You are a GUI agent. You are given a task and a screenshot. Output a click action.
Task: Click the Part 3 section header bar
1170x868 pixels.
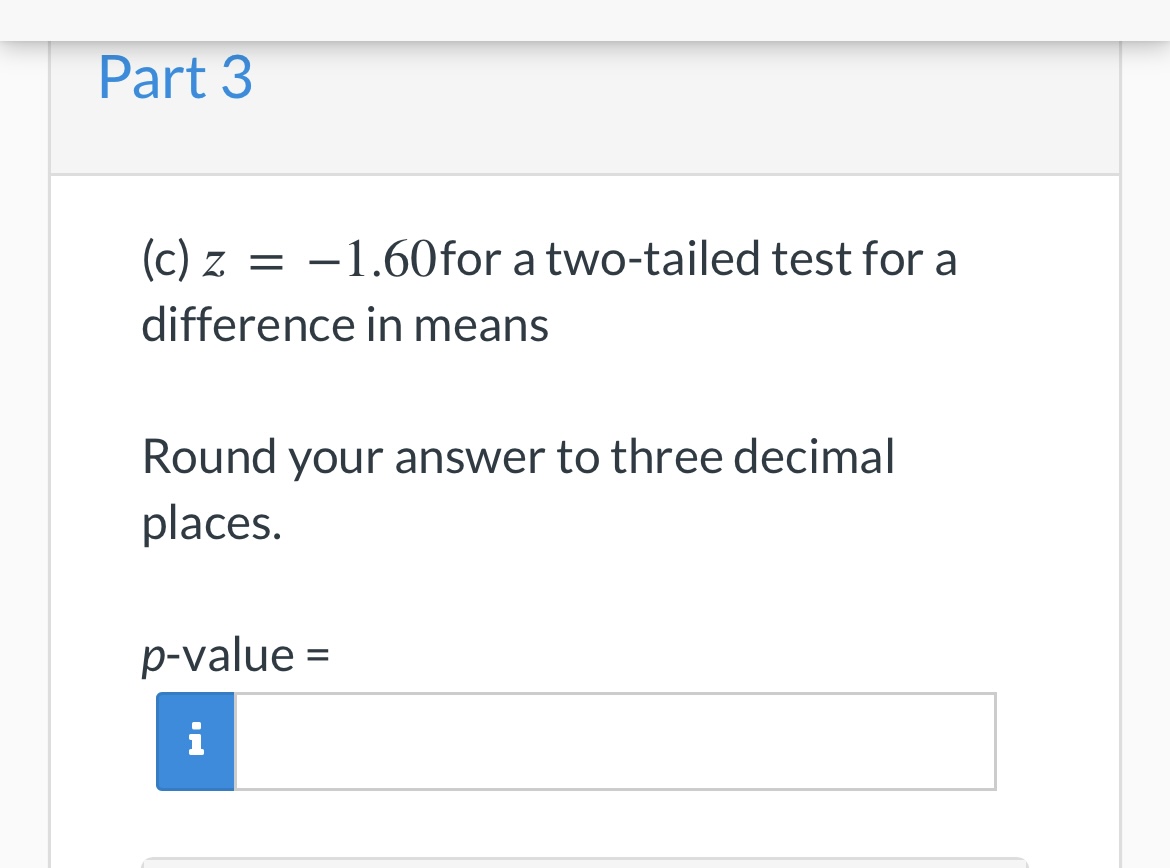(x=585, y=105)
